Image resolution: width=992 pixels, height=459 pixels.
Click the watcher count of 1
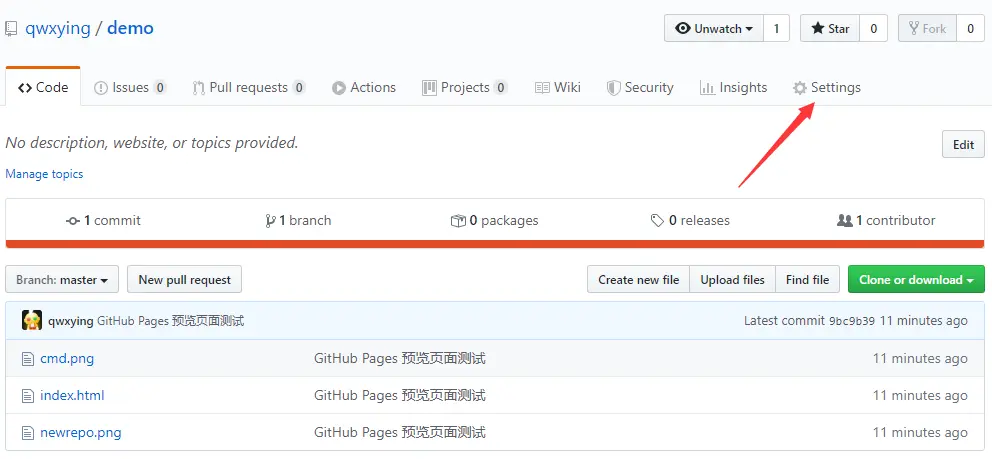tap(776, 28)
